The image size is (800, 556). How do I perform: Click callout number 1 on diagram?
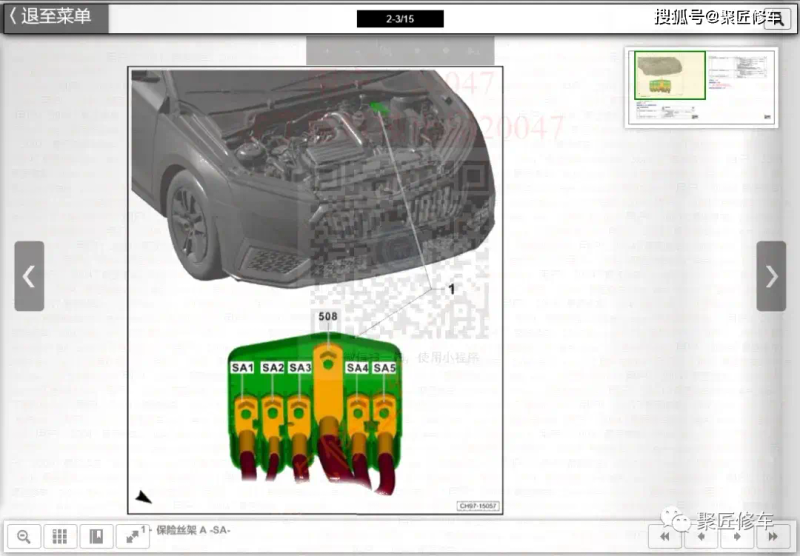pyautogui.click(x=451, y=288)
